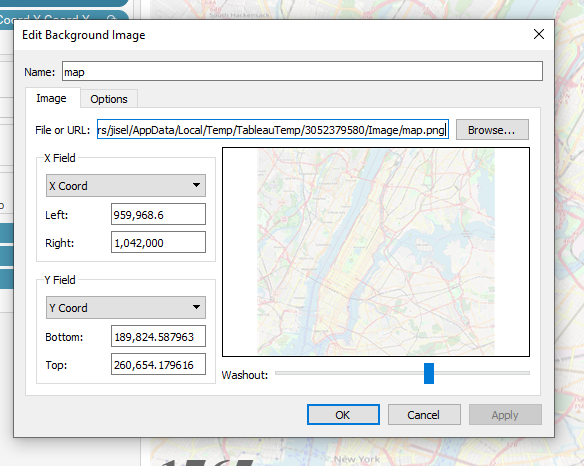Open the Browse file picker
Screen dimensions: 584x466
tap(492, 130)
